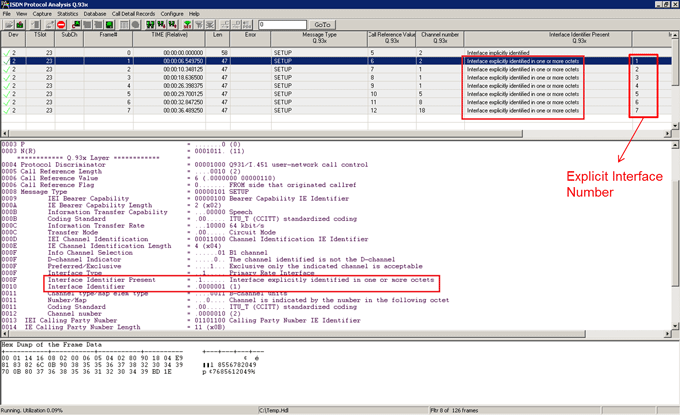The height and width of the screenshot is (415, 680).
Task: Click the red stop capture icon
Action: tap(61, 25)
